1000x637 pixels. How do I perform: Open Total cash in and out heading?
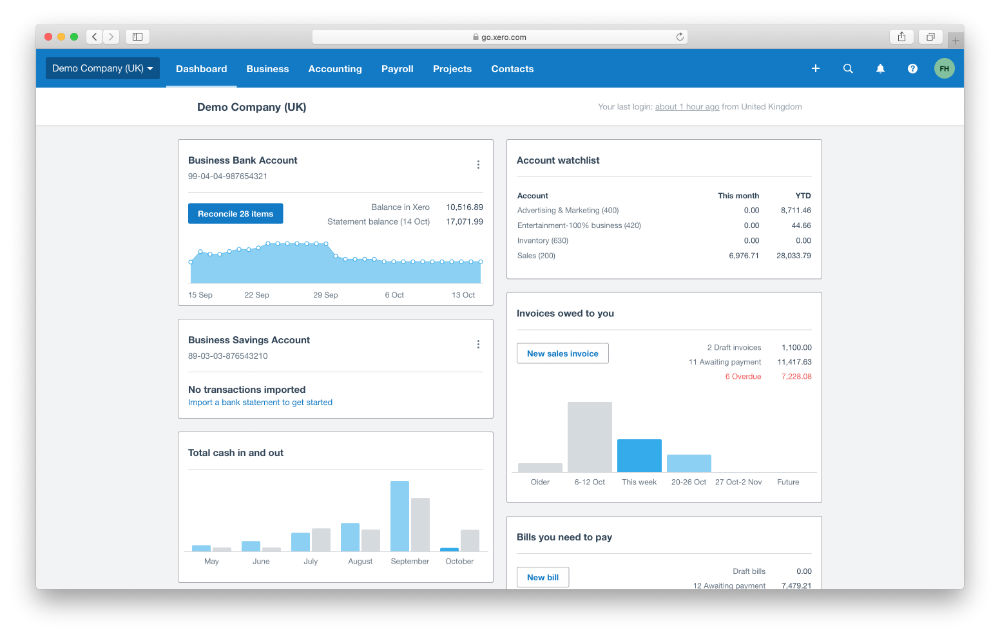pos(235,453)
